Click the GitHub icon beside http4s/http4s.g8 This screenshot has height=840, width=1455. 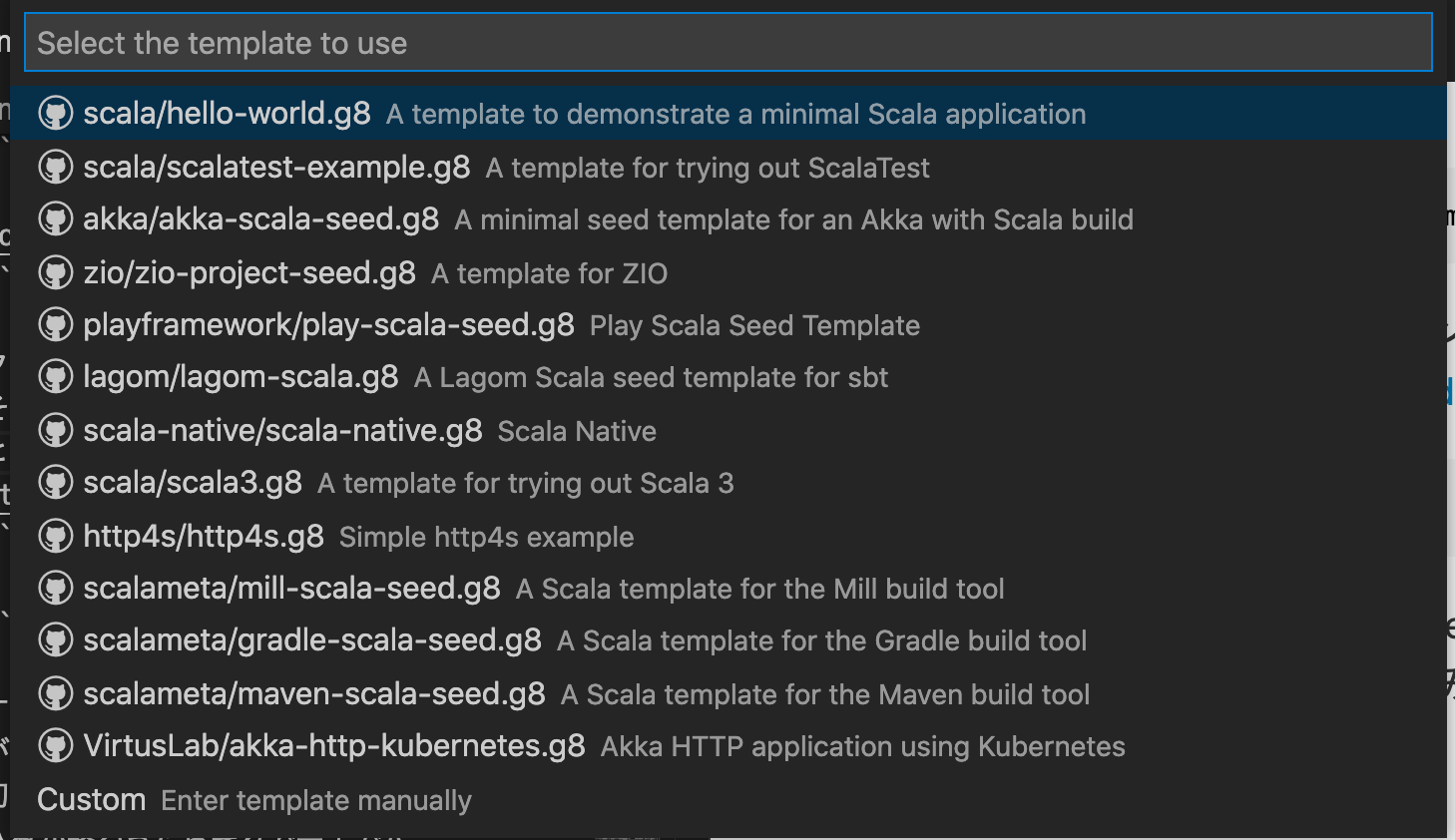coord(56,536)
